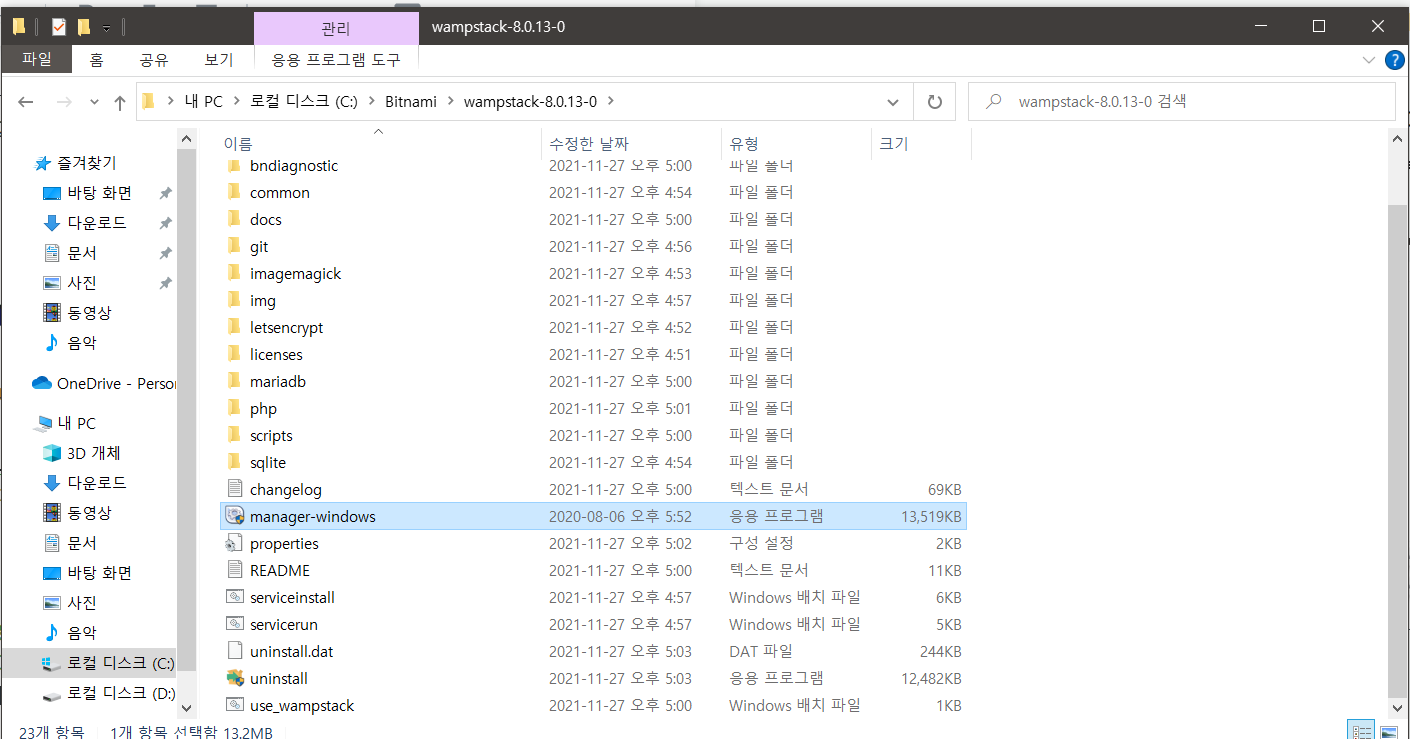Open the 파일 menu tab
This screenshot has height=739, width=1410.
pyautogui.click(x=36, y=60)
